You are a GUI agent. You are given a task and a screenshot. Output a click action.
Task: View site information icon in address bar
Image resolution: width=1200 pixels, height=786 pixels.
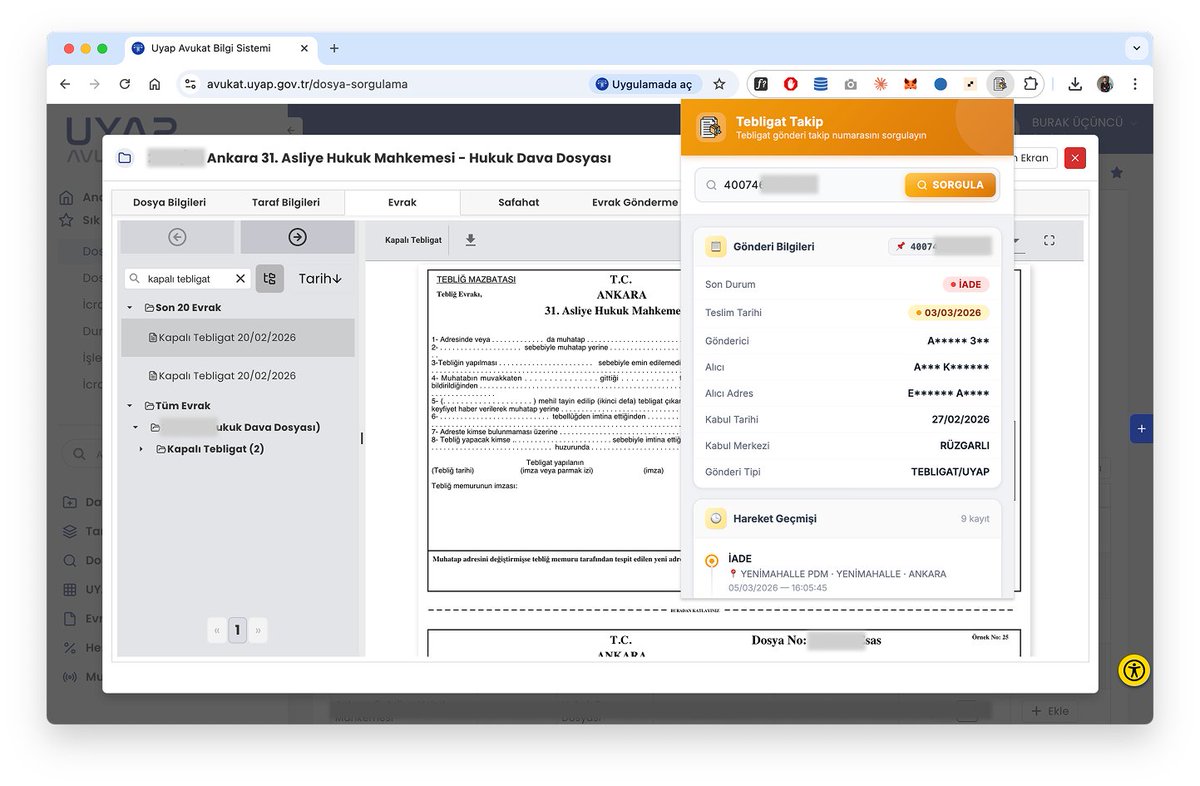tap(190, 84)
